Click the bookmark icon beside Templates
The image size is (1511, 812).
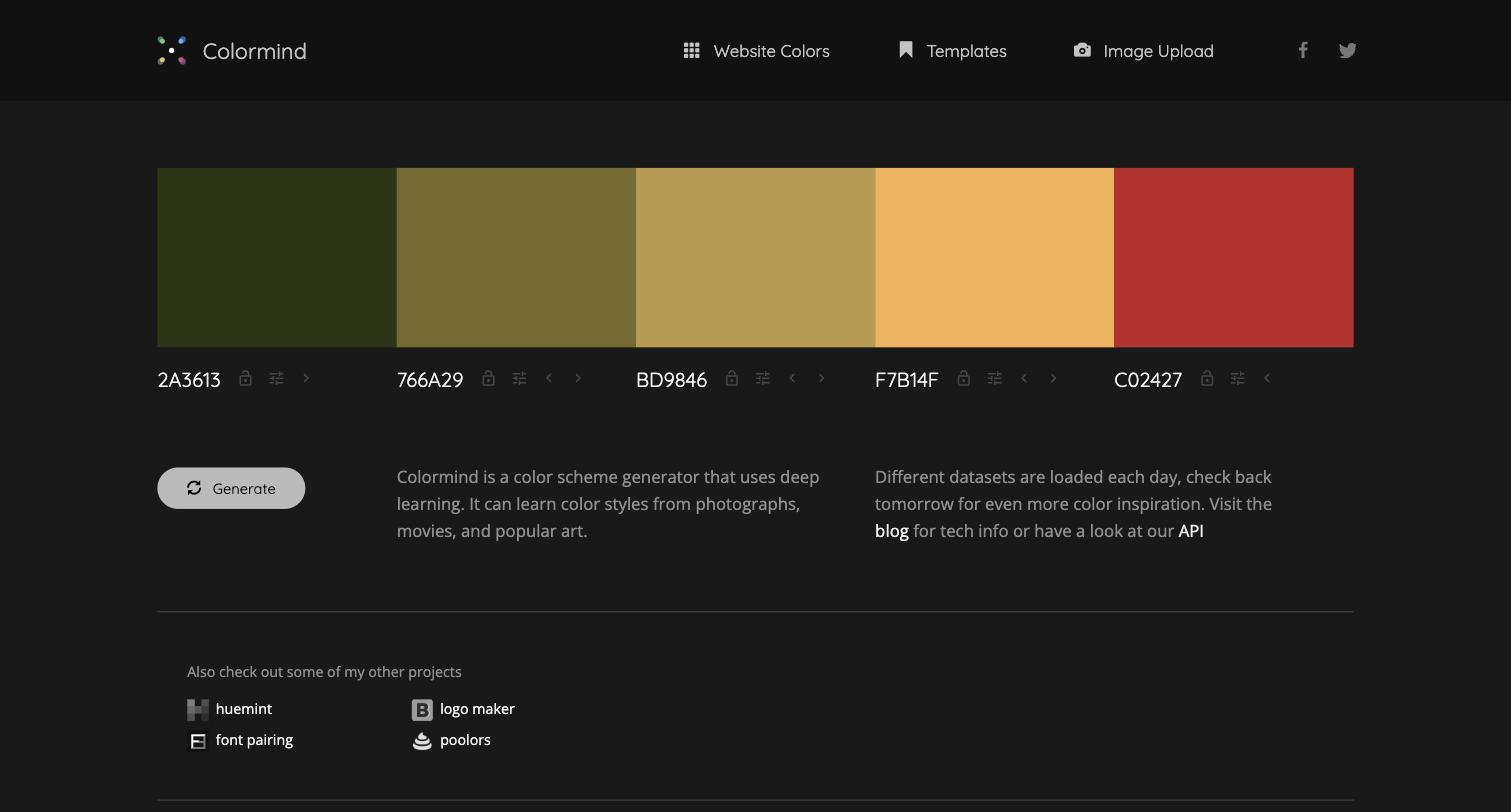906,50
